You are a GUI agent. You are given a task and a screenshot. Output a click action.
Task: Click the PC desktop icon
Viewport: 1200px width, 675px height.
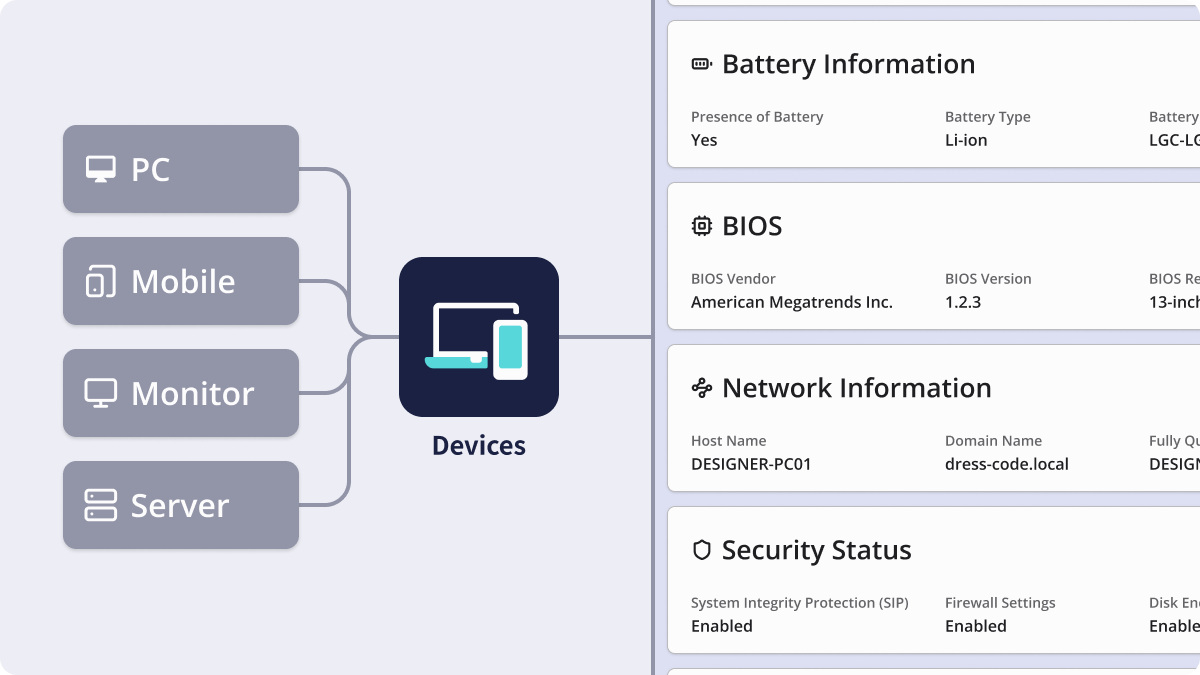[100, 169]
